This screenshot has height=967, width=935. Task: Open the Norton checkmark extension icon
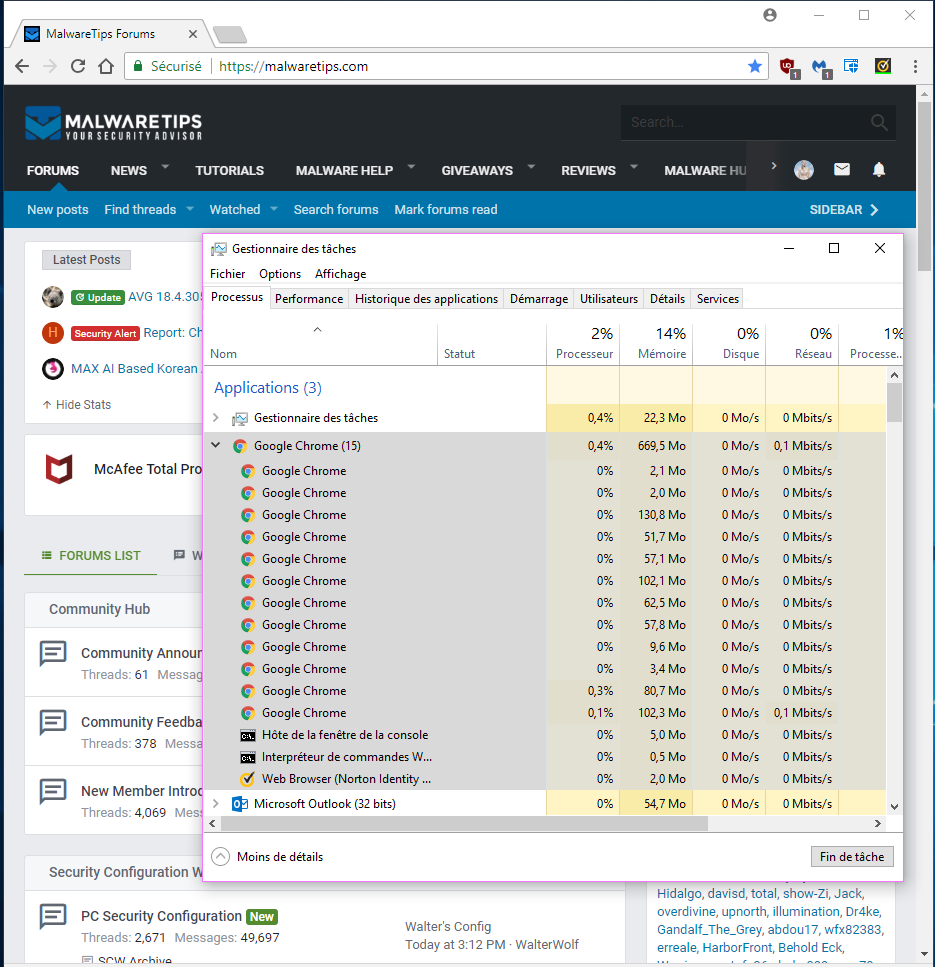(x=883, y=66)
